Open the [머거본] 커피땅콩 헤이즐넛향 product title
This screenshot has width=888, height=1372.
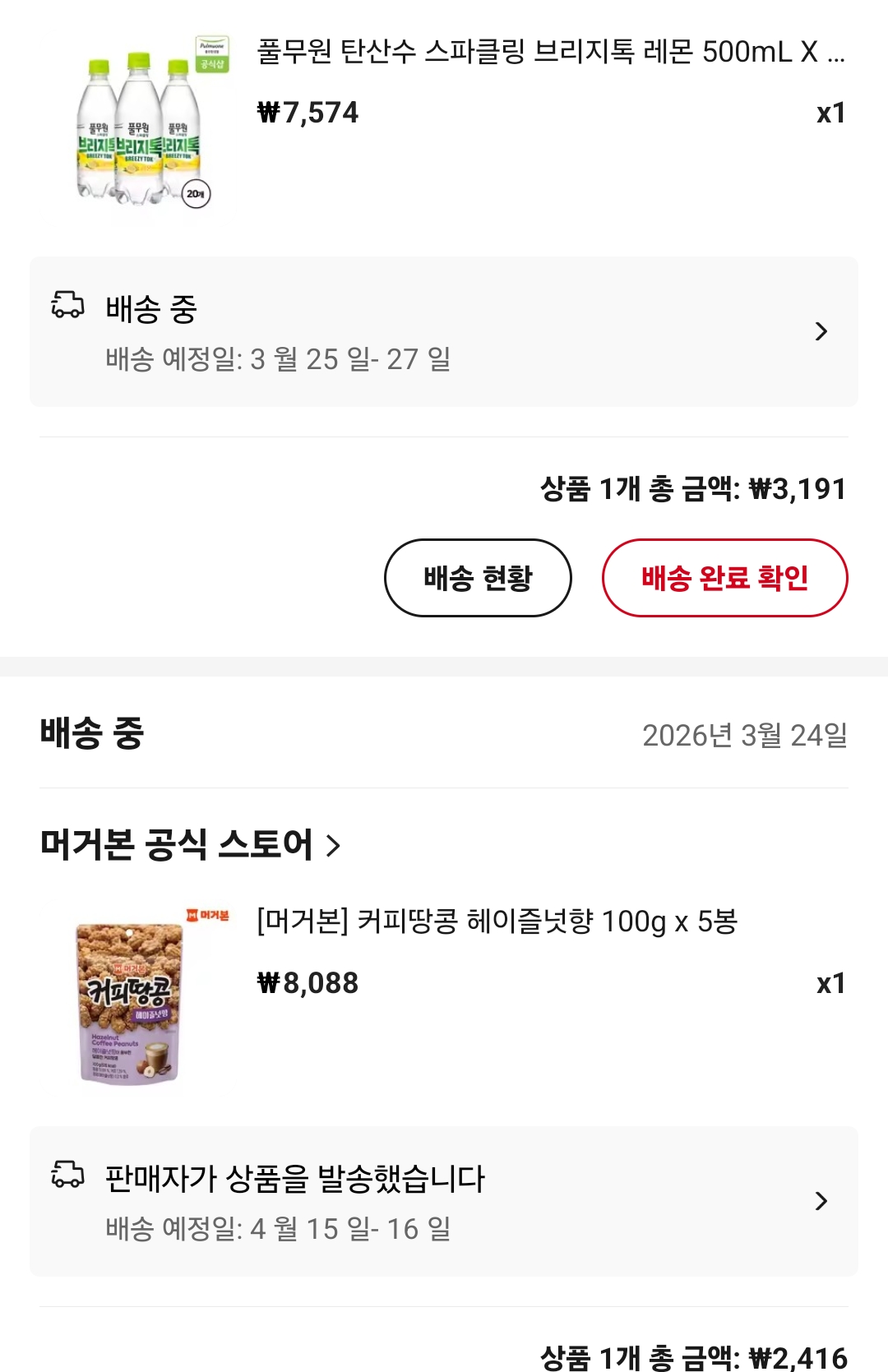tap(497, 922)
